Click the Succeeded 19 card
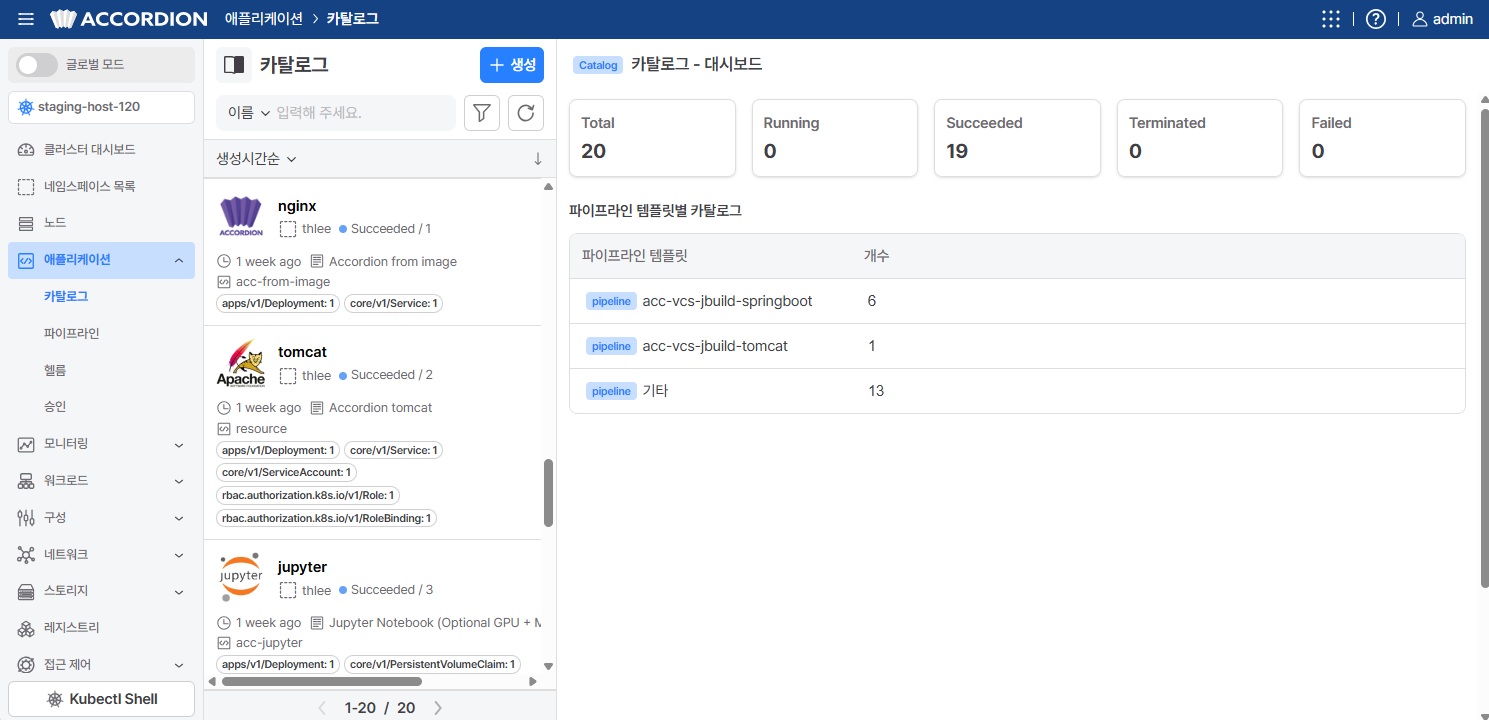 click(1017, 138)
